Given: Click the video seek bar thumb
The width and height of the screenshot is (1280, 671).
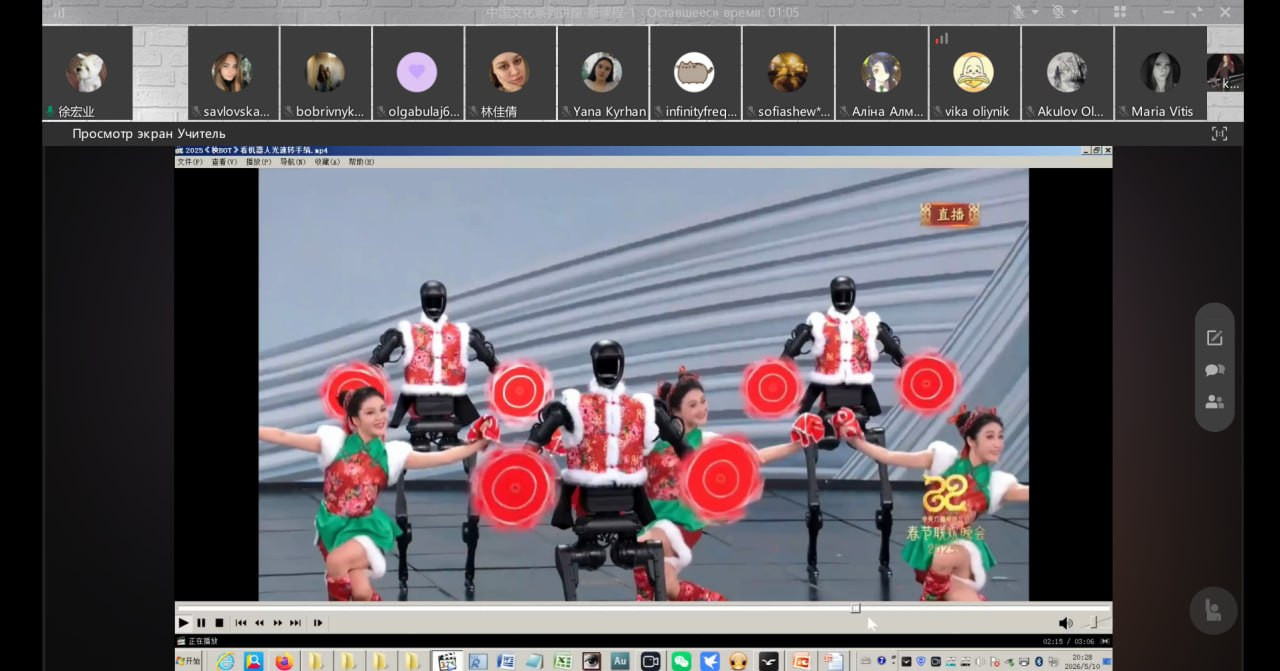Looking at the screenshot, I should pyautogui.click(x=856, y=607).
